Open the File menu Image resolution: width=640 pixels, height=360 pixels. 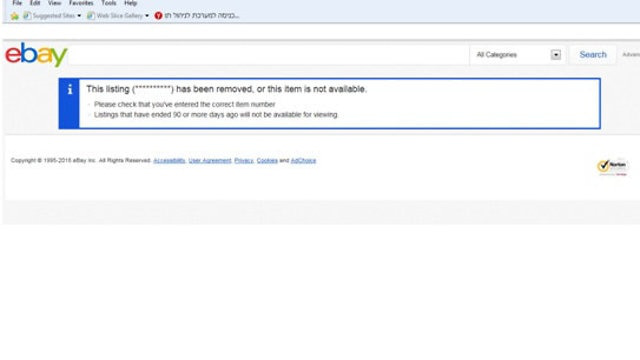[17, 3]
